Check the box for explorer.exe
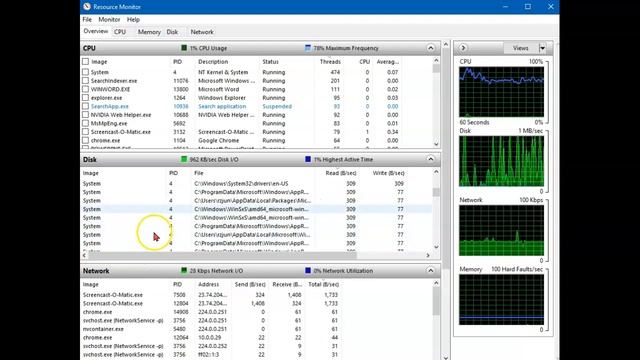This screenshot has height=360, width=640. coord(85,98)
